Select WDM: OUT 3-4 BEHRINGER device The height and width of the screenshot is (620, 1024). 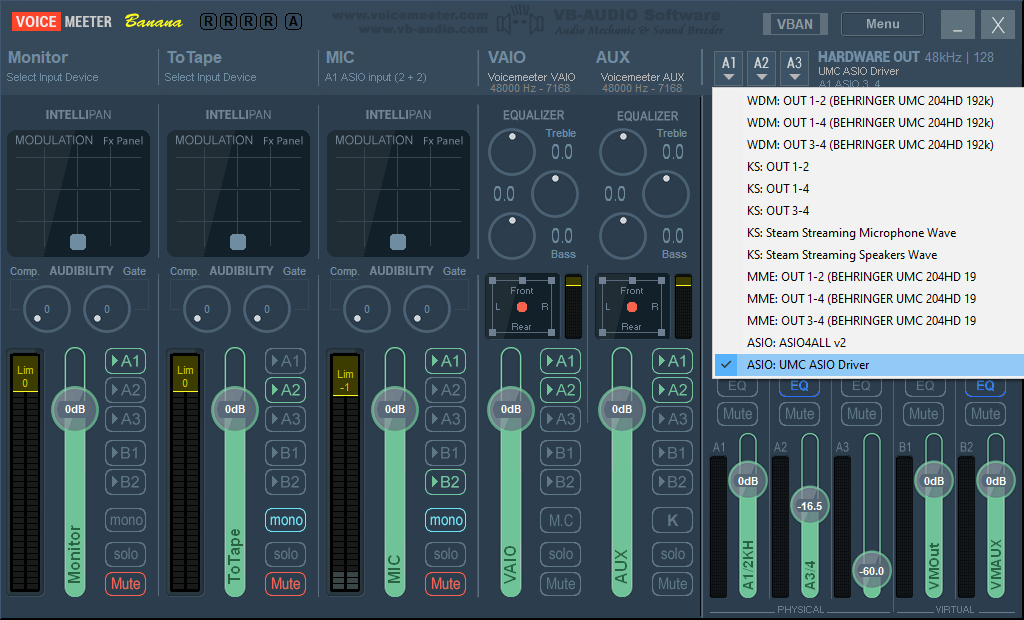coord(869,144)
